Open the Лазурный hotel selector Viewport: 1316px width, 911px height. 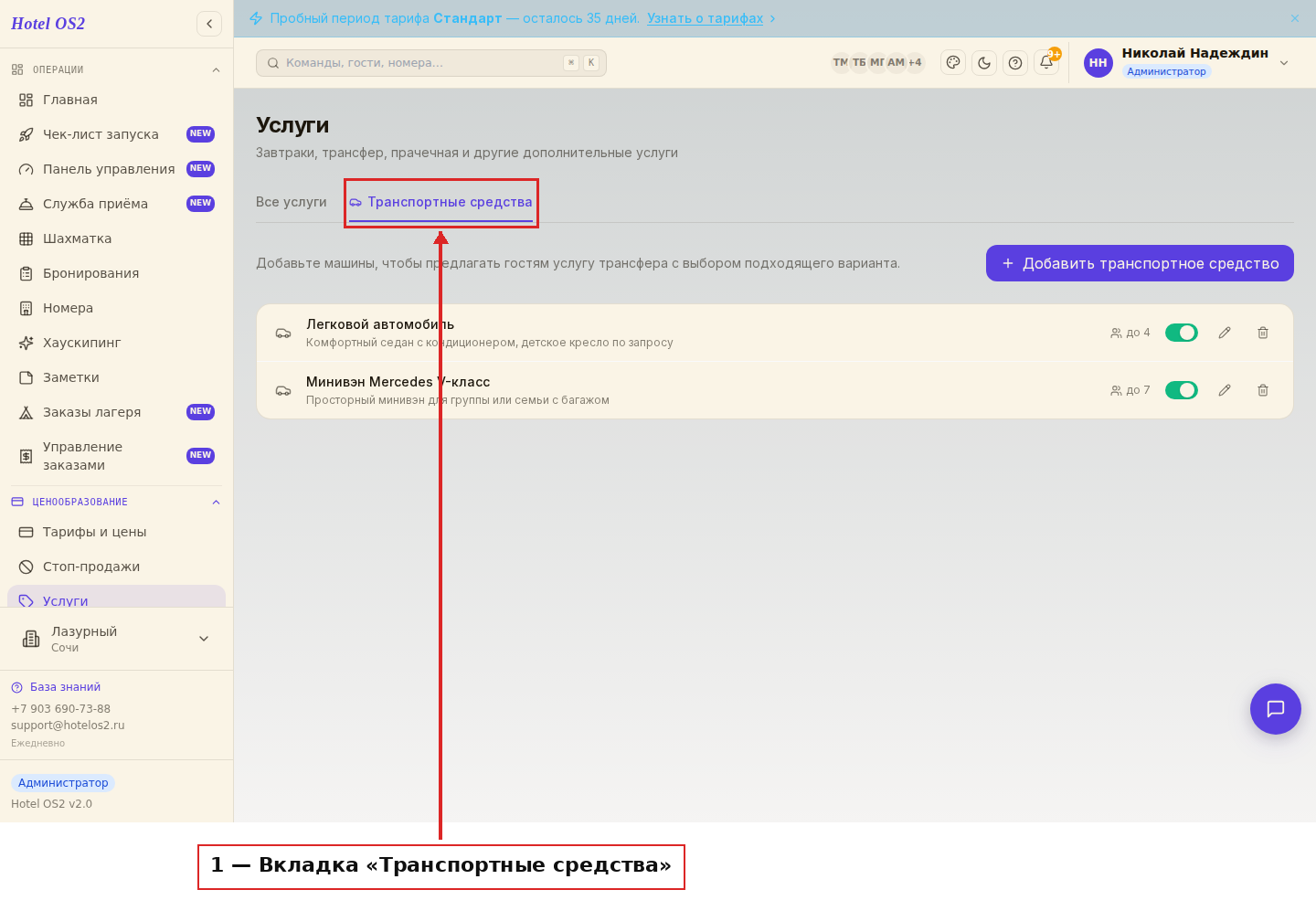pos(116,639)
